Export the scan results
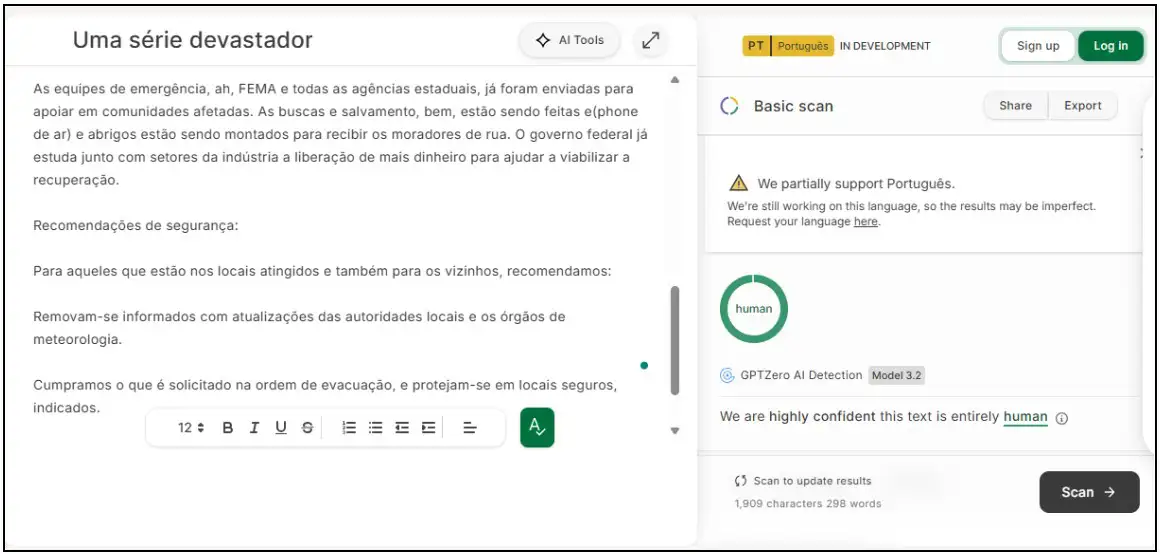This screenshot has height=554, width=1160. (1083, 106)
